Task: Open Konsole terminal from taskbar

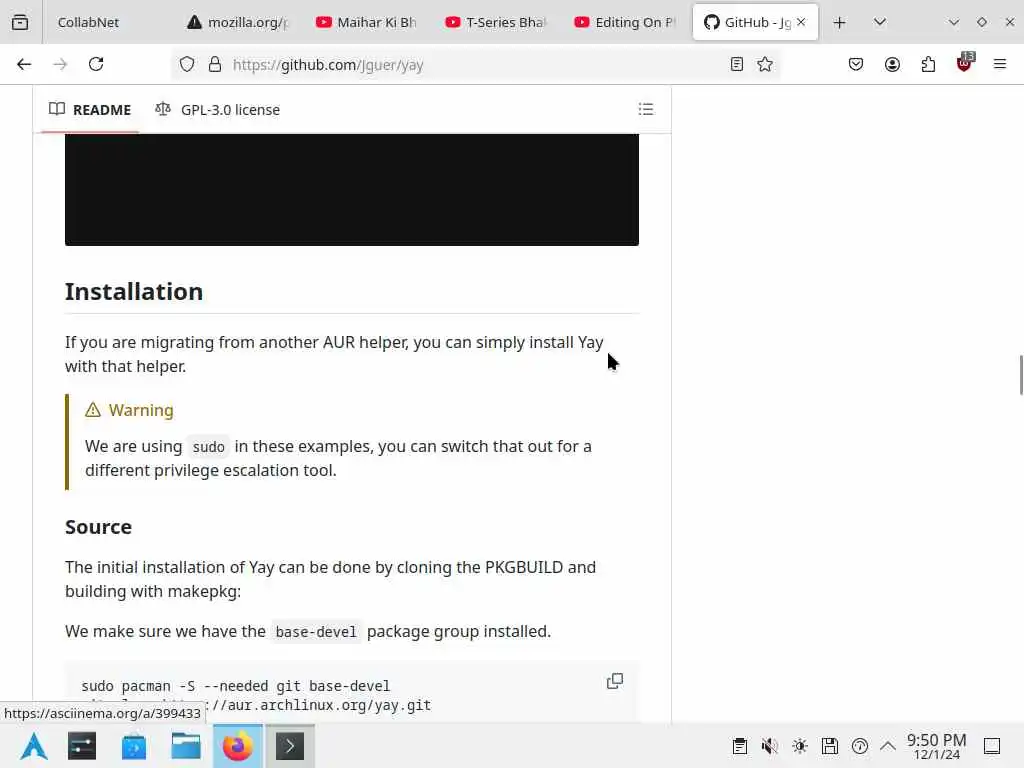Action: (290, 746)
